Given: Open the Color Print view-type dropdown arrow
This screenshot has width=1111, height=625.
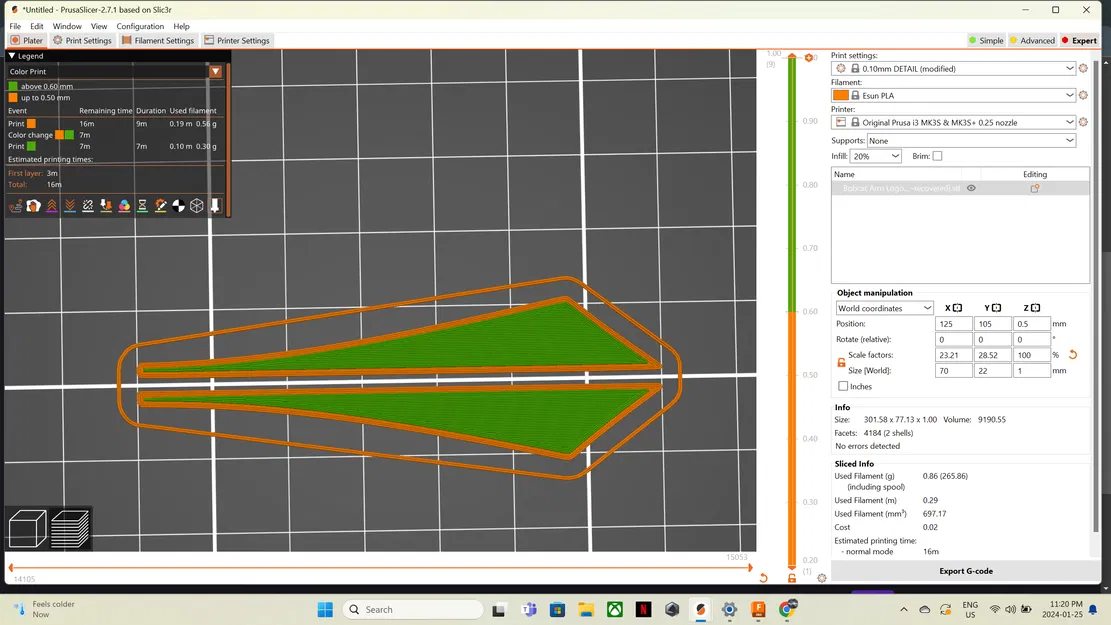Looking at the screenshot, I should 215,72.
